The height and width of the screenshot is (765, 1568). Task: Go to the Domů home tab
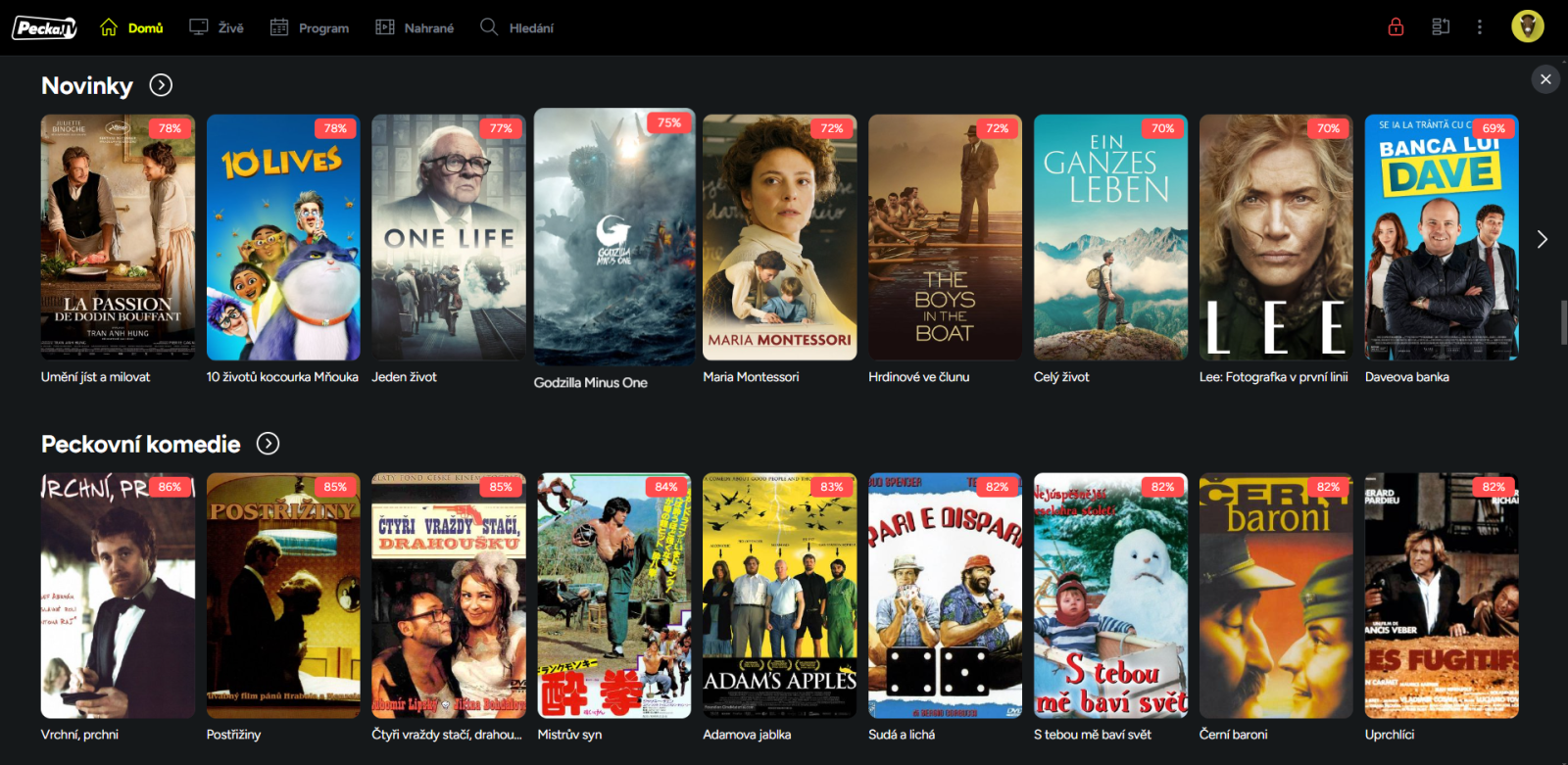pos(131,27)
